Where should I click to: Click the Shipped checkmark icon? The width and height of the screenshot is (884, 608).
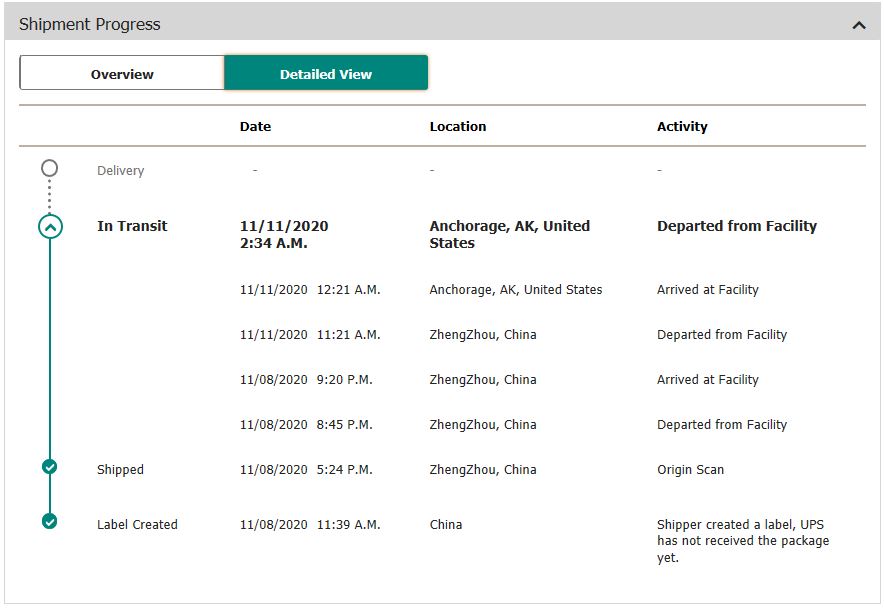50,466
